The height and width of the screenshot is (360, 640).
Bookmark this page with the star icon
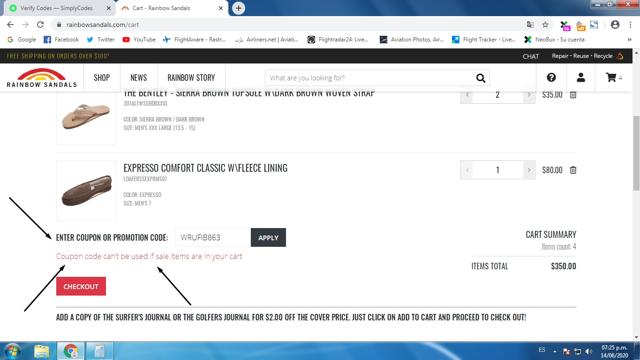(x=545, y=25)
